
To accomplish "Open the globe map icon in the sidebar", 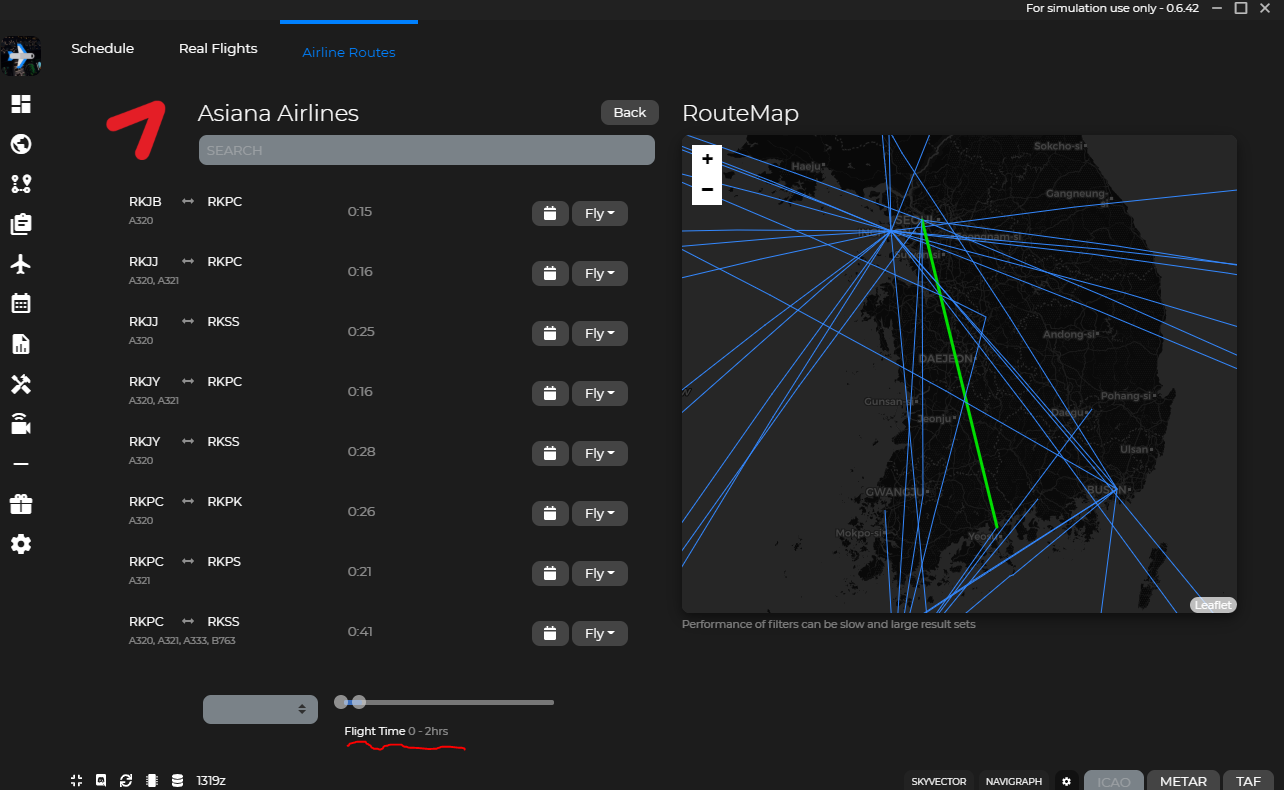I will 21,144.
